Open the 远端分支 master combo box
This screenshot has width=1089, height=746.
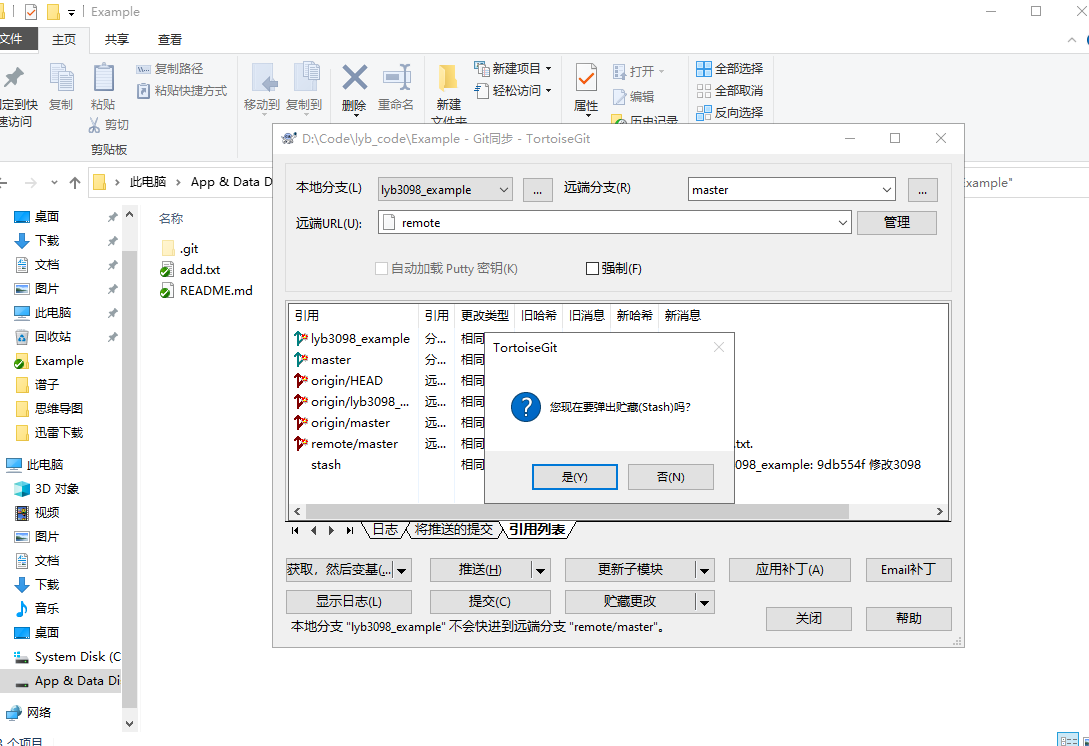coord(792,190)
